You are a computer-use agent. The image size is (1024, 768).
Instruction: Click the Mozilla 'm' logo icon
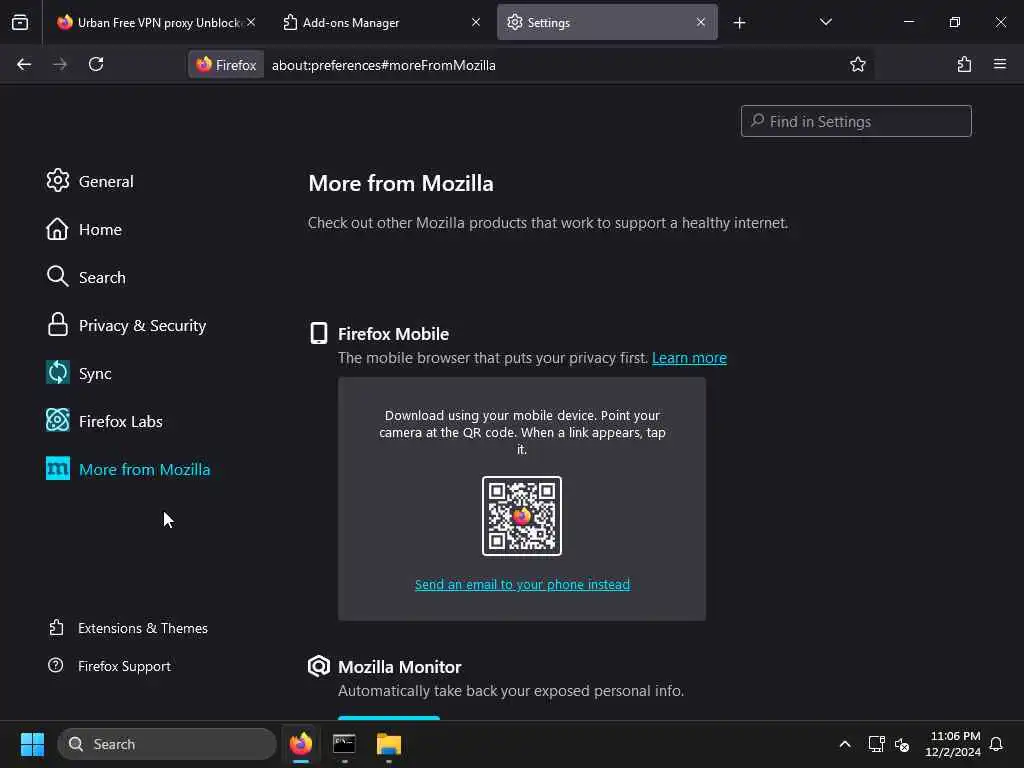click(57, 468)
